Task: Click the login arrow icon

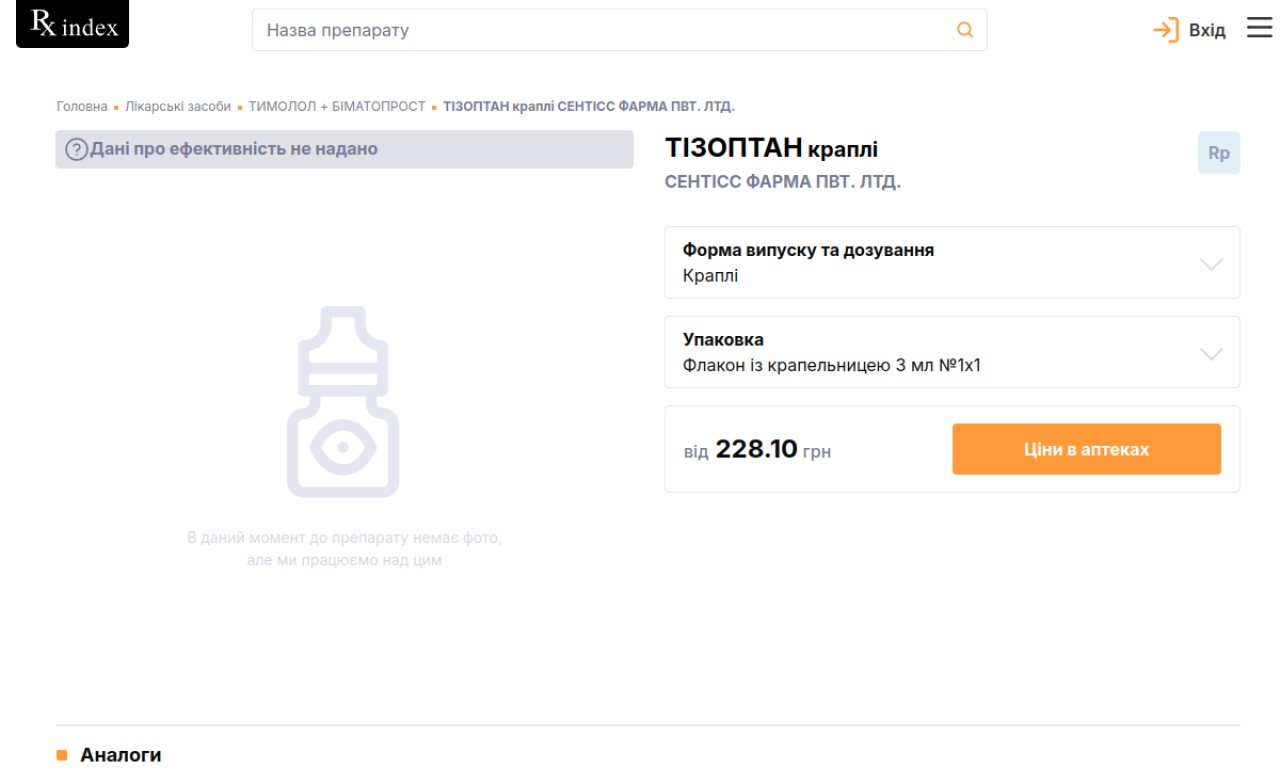Action: pyautogui.click(x=1166, y=30)
